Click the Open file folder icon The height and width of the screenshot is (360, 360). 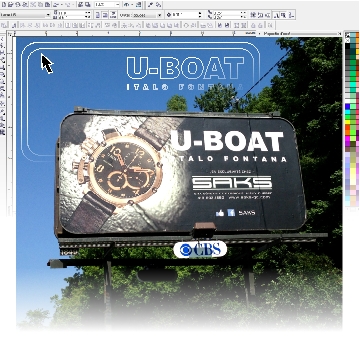(x=10, y=5)
